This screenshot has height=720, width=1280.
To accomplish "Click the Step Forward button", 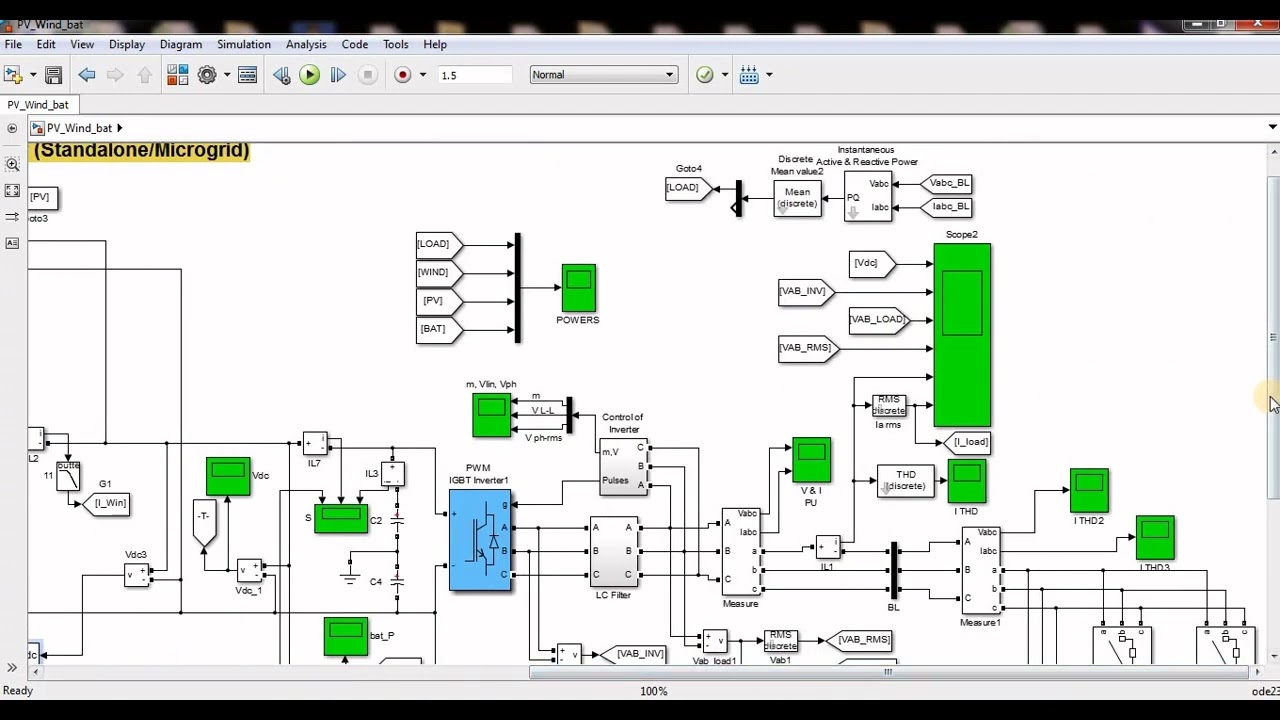I will click(338, 75).
